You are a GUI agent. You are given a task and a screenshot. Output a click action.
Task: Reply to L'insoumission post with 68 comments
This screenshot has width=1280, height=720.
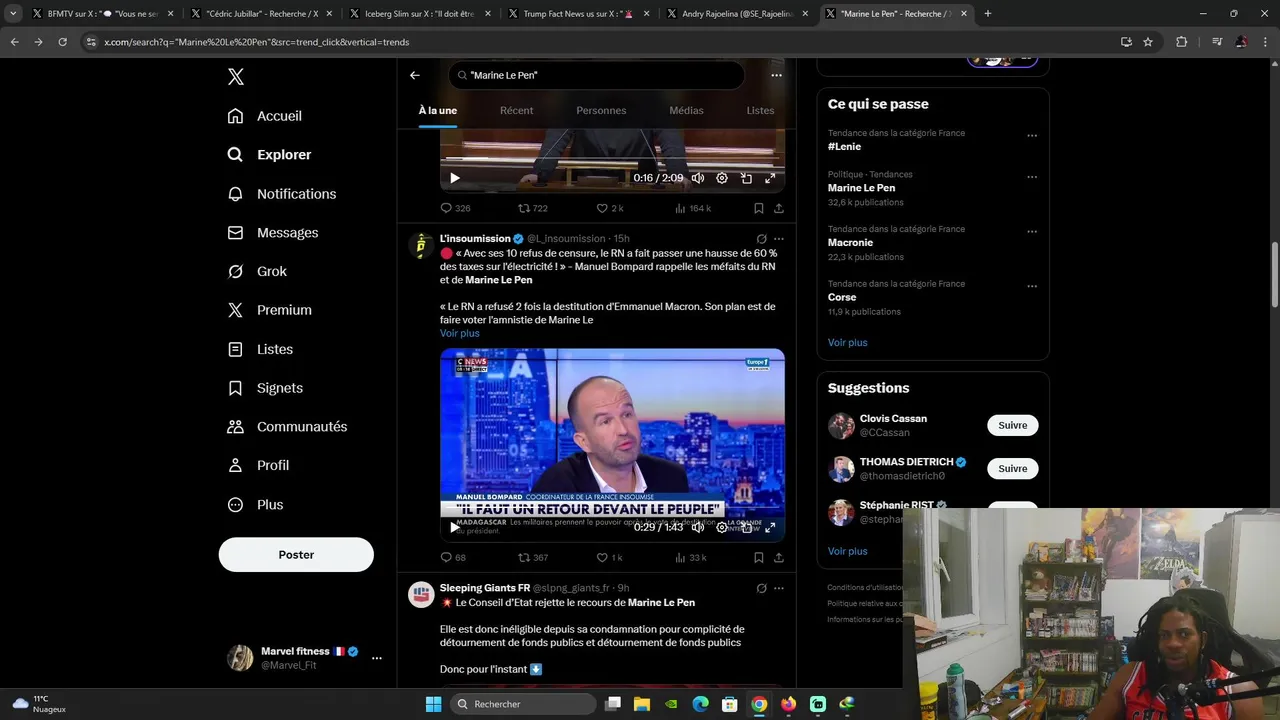point(453,557)
